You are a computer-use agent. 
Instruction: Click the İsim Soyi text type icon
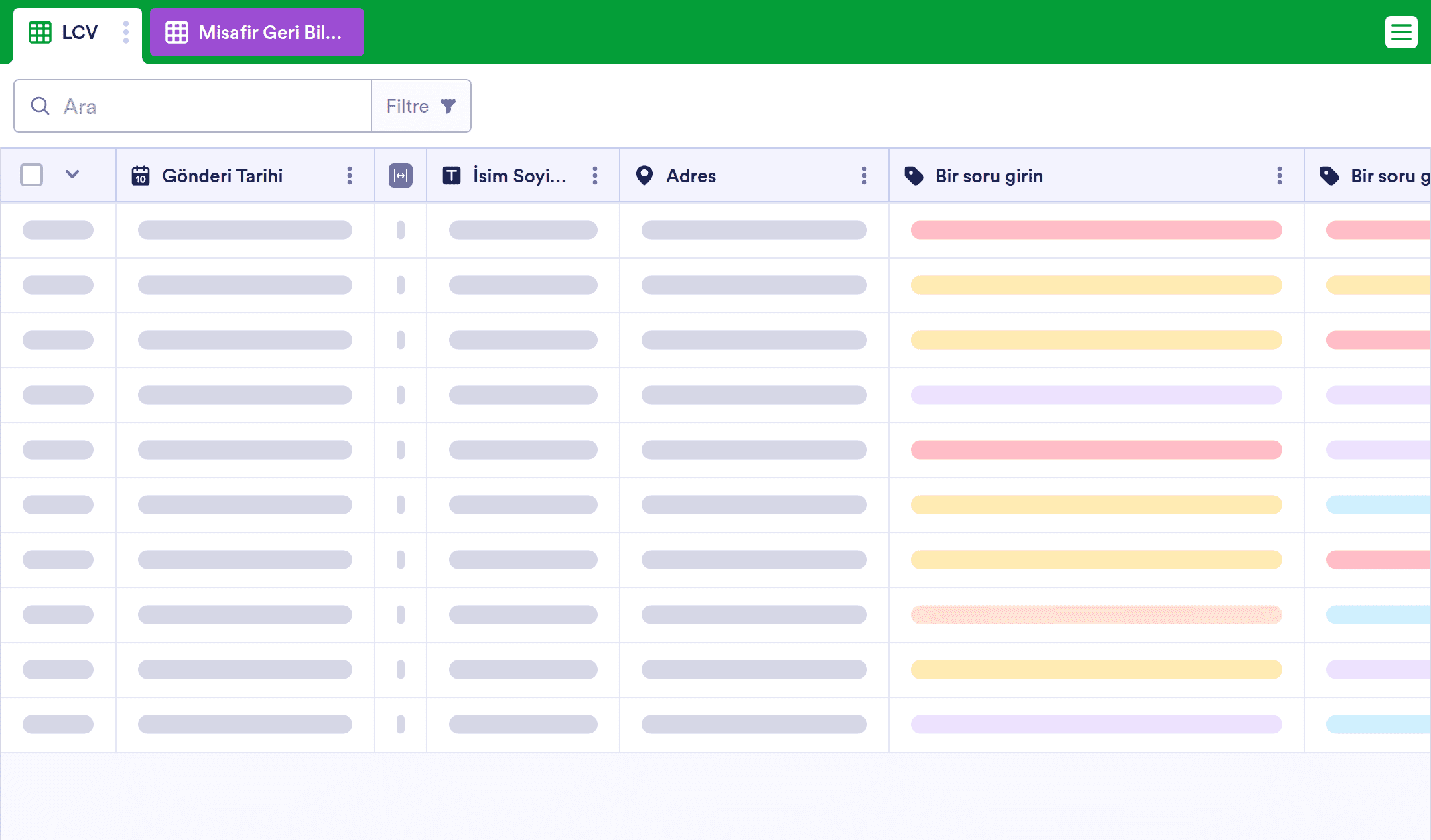tap(452, 176)
